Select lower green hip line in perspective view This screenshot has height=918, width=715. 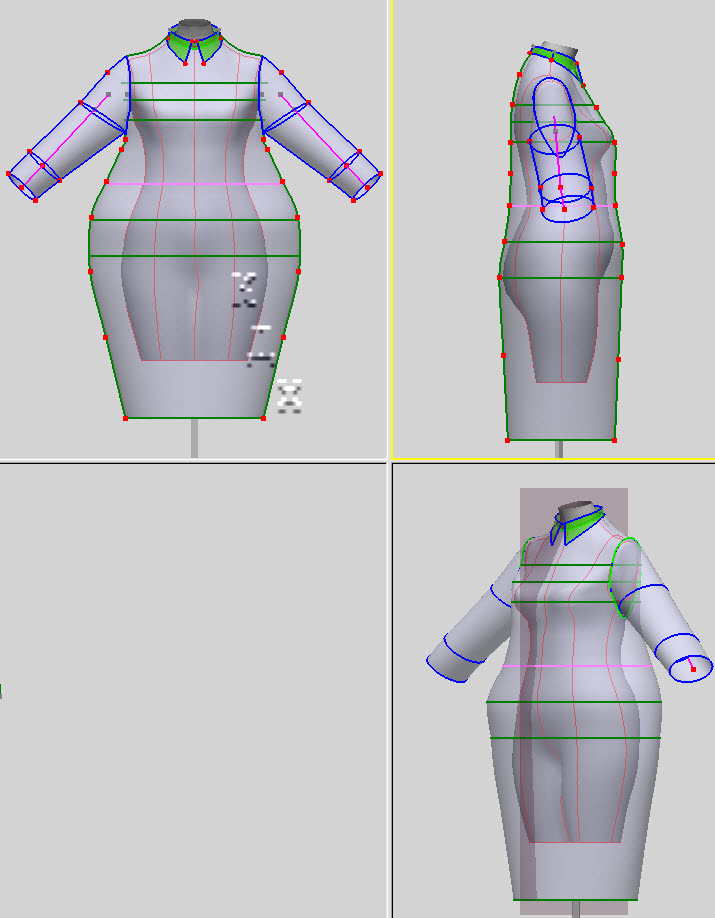click(x=575, y=738)
